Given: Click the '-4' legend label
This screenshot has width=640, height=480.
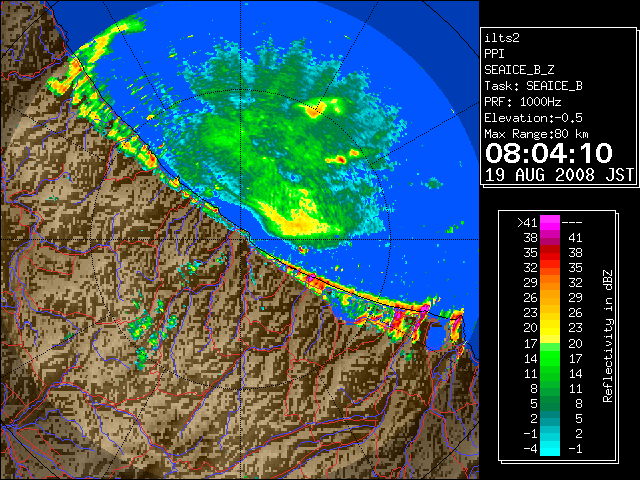Looking at the screenshot, I should pos(530,448).
